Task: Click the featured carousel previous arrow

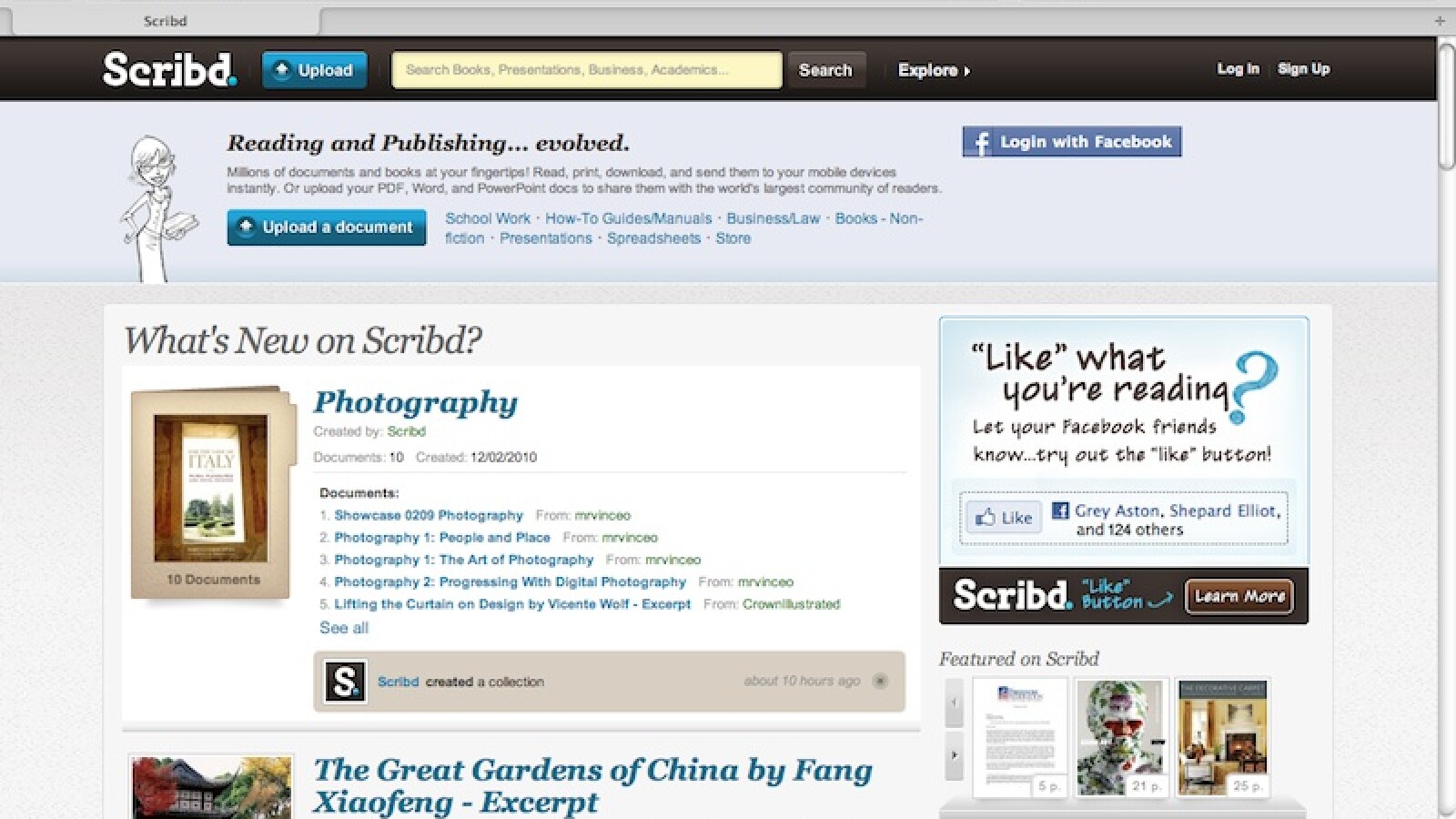Action: (954, 703)
